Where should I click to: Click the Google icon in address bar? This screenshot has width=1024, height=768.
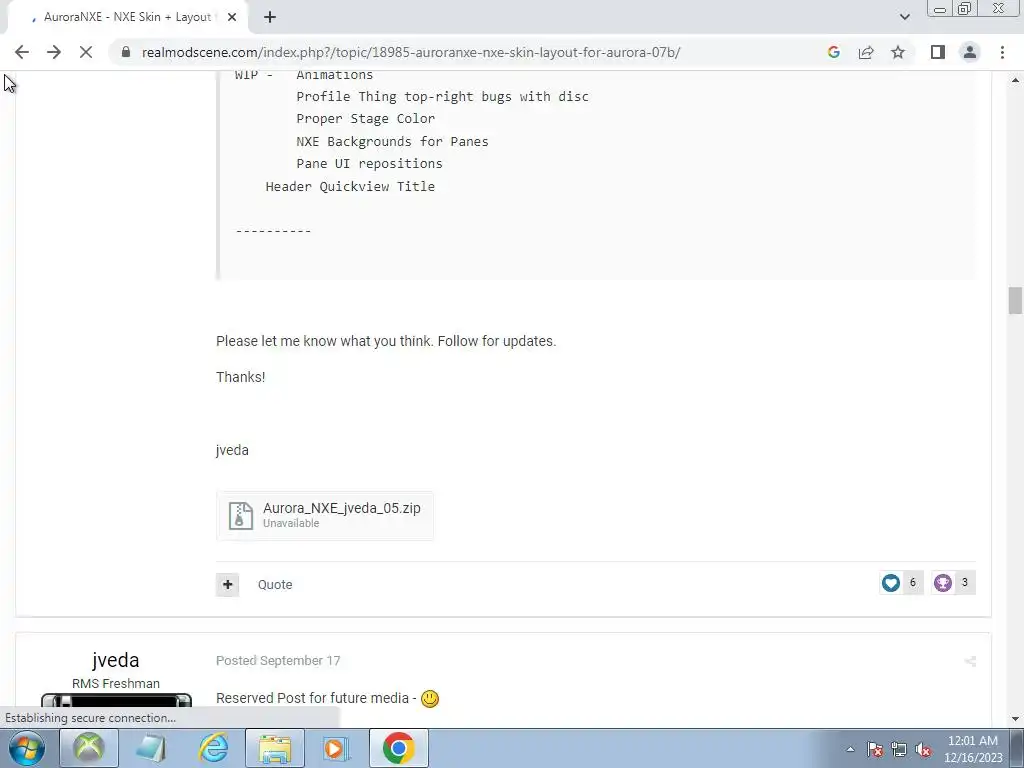[833, 52]
